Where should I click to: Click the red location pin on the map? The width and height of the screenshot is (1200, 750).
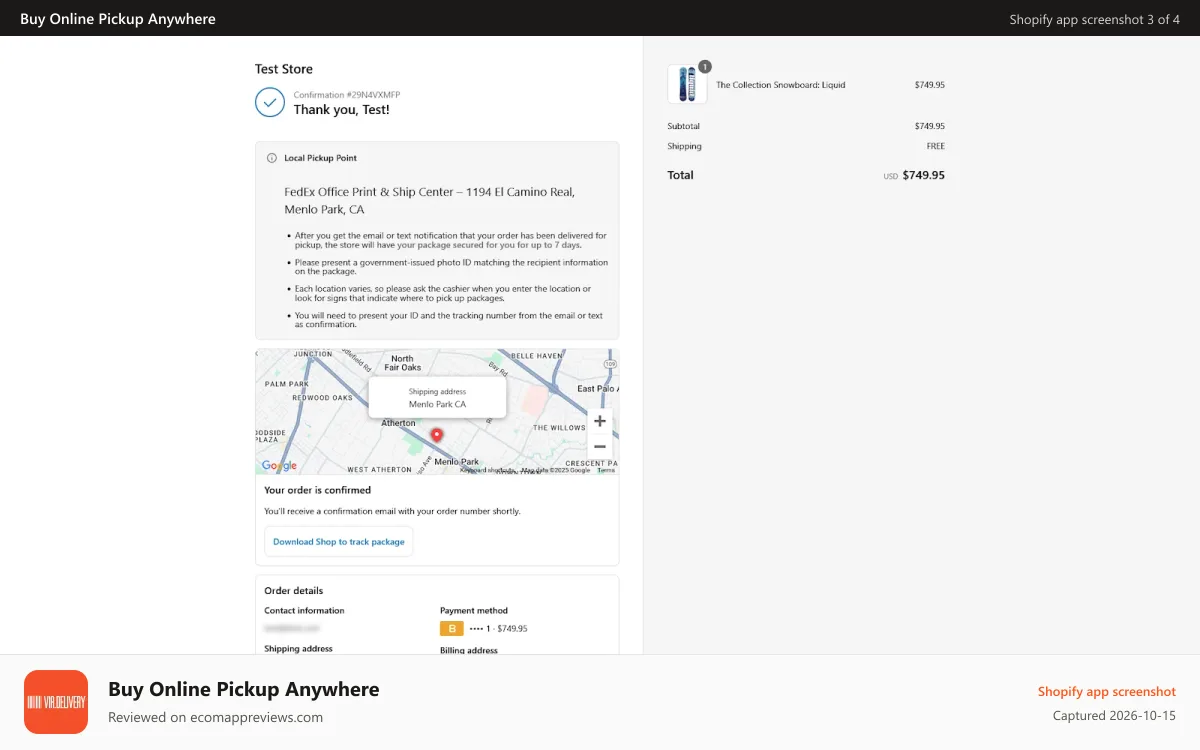(436, 435)
